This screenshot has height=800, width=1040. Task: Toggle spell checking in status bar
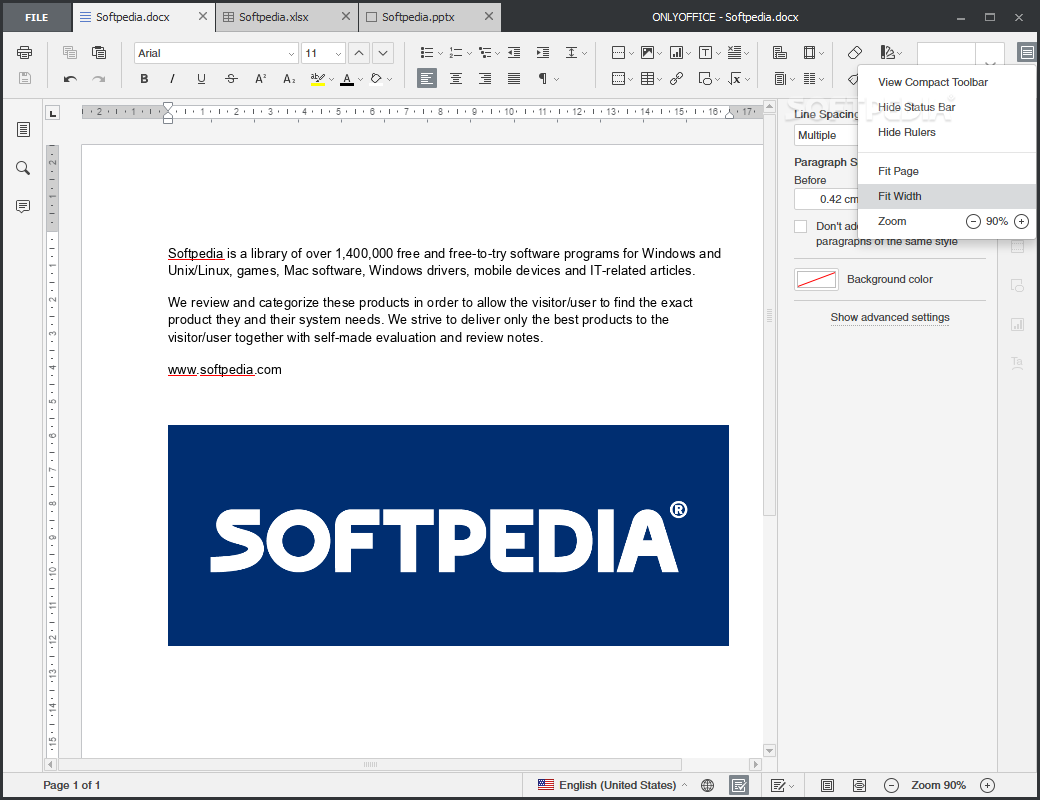click(x=738, y=785)
